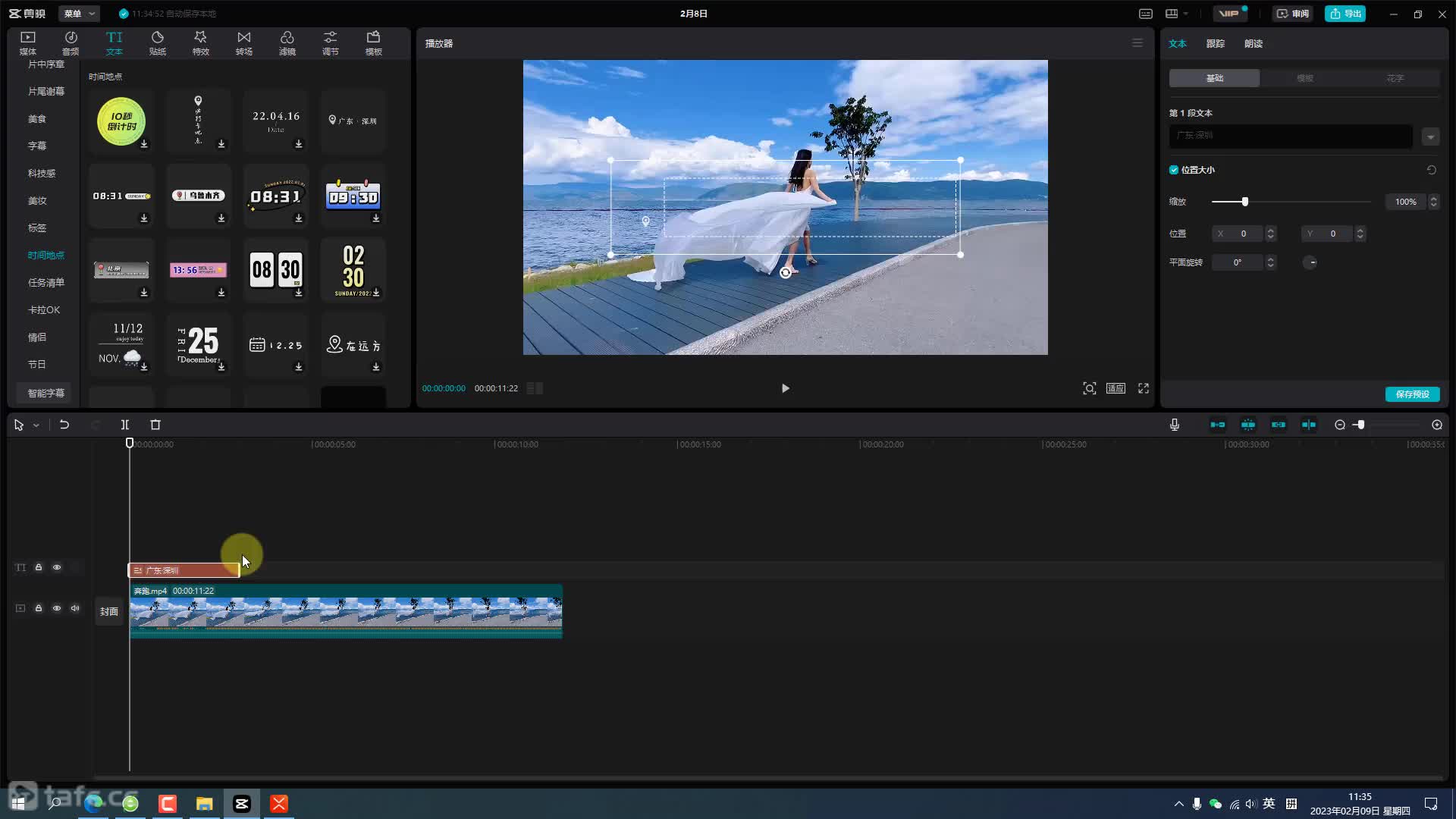Click the keyboard shortcuts icon in title bar
This screenshot has height=819, width=1456.
click(x=1146, y=14)
